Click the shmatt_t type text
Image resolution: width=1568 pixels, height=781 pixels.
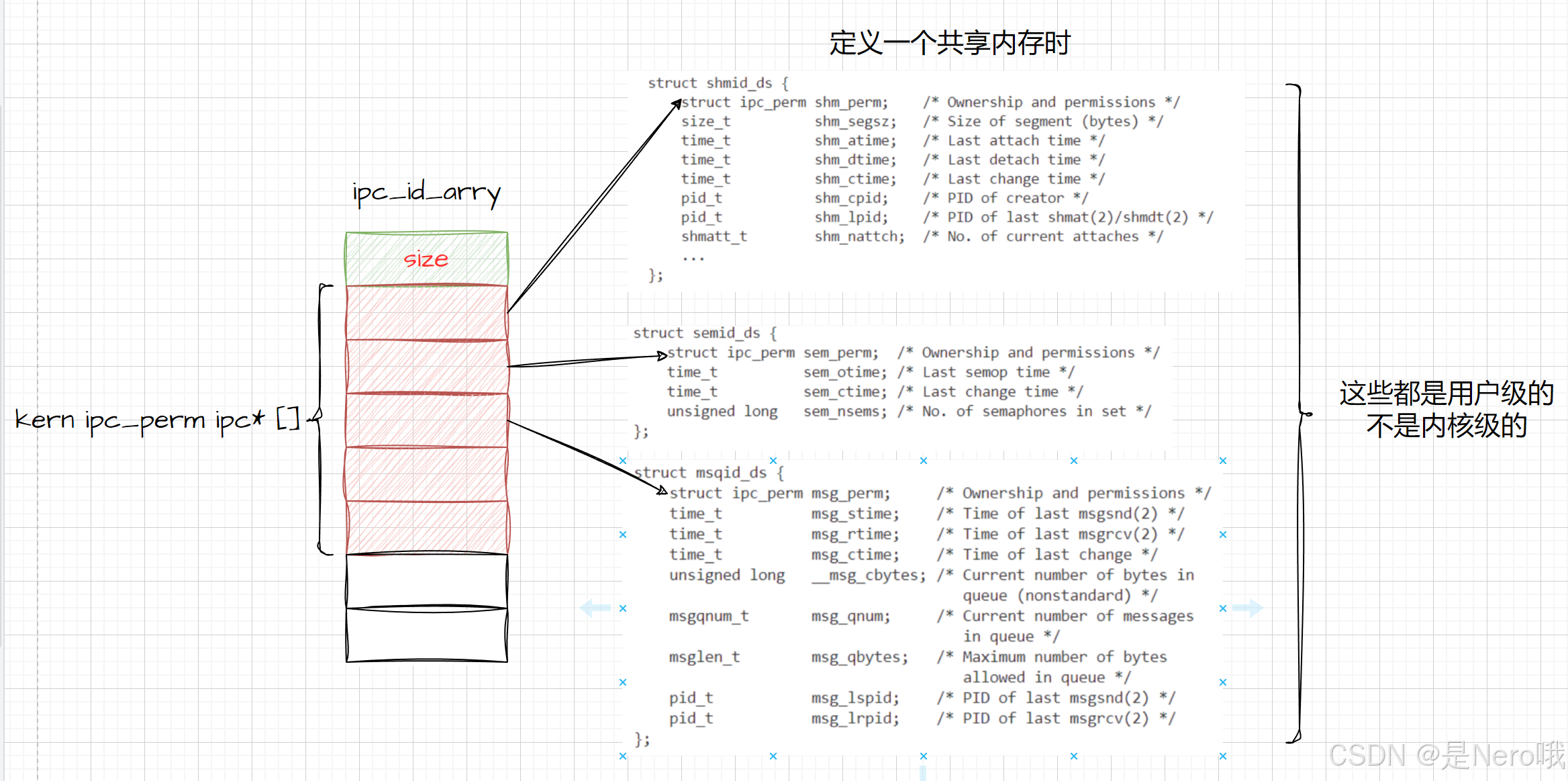(714, 236)
